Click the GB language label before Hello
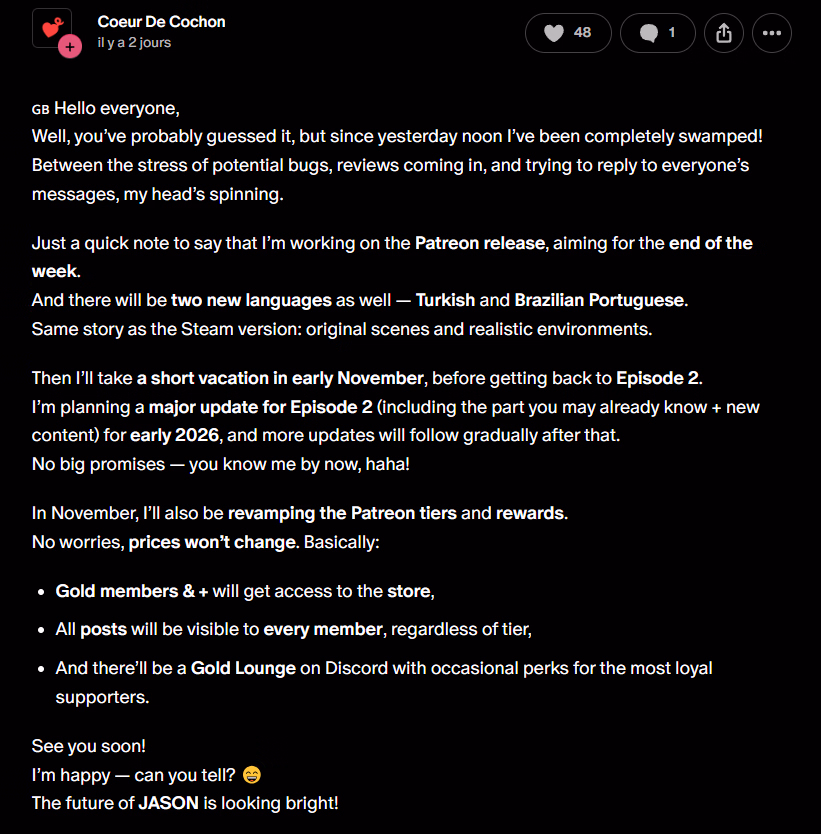Image resolution: width=821 pixels, height=834 pixels. 40,109
